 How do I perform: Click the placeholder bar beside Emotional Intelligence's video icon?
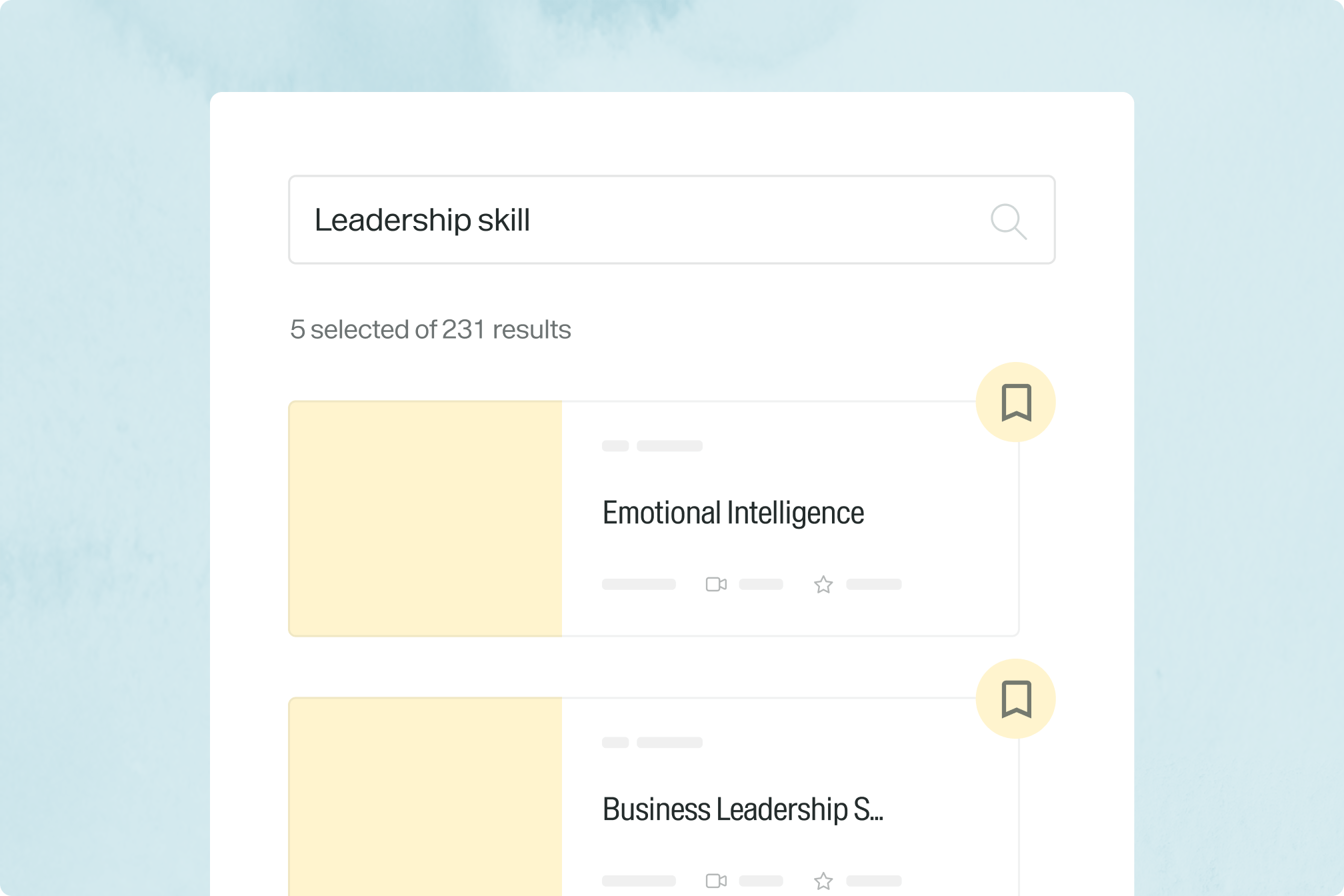761,585
